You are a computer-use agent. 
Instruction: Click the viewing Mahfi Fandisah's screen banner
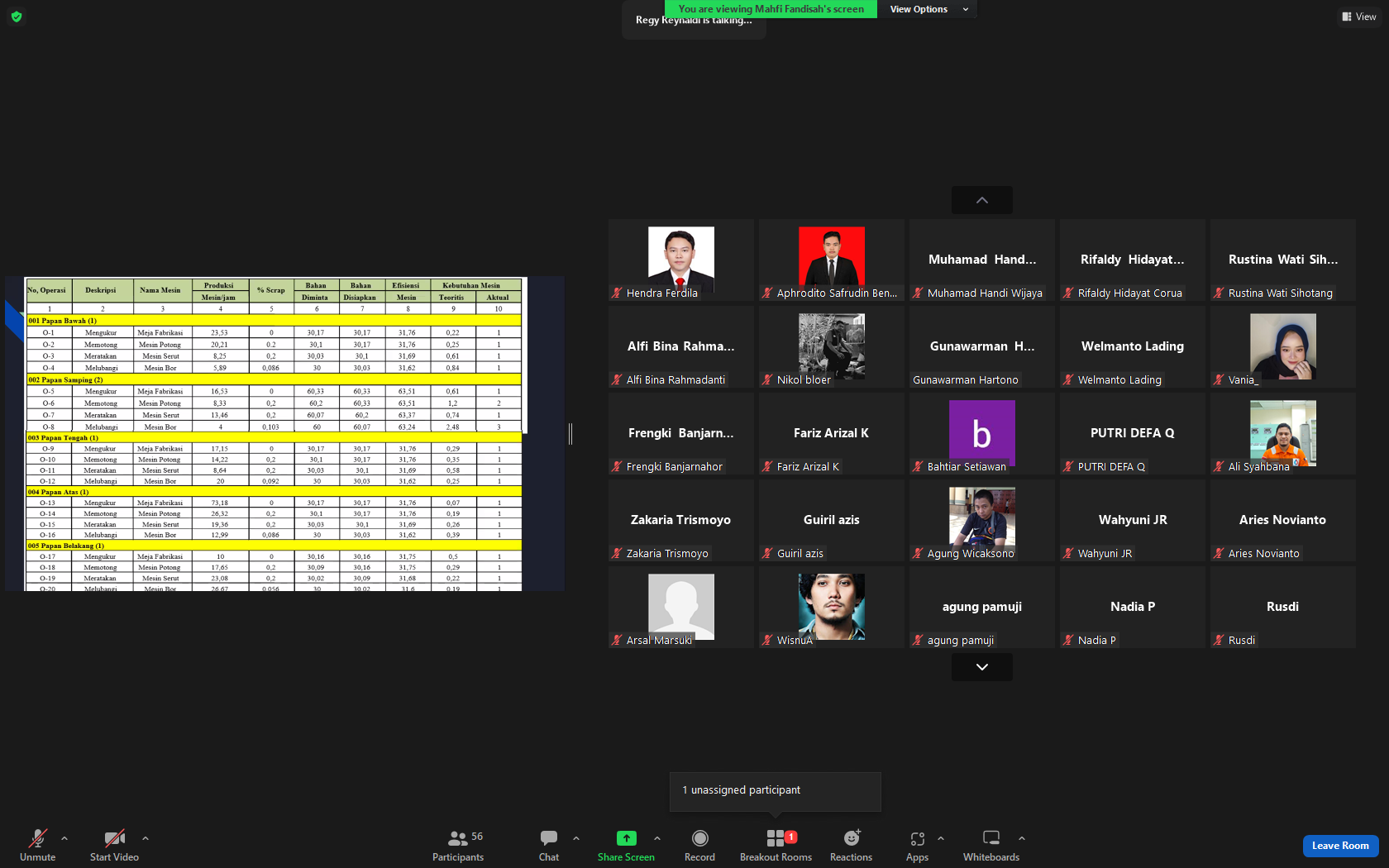771,9
